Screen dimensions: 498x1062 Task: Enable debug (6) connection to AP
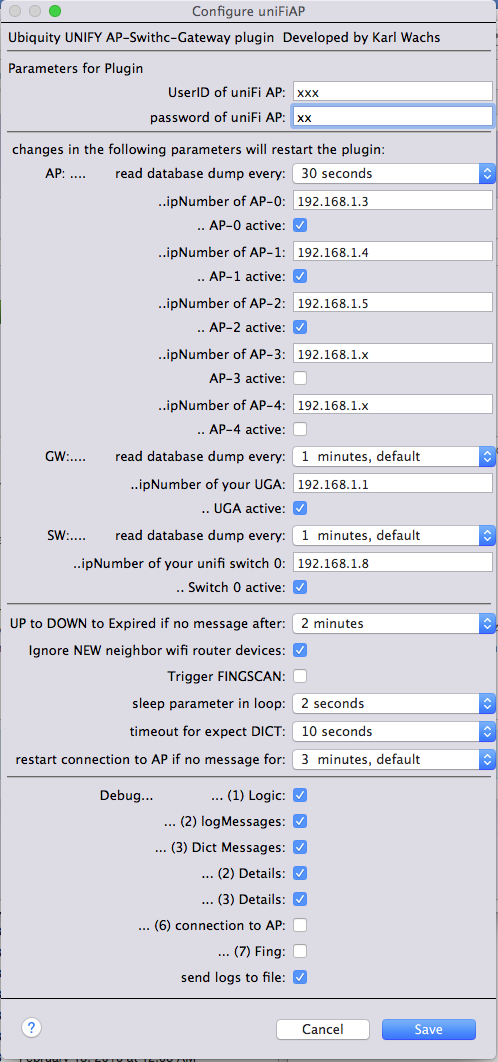(300, 925)
